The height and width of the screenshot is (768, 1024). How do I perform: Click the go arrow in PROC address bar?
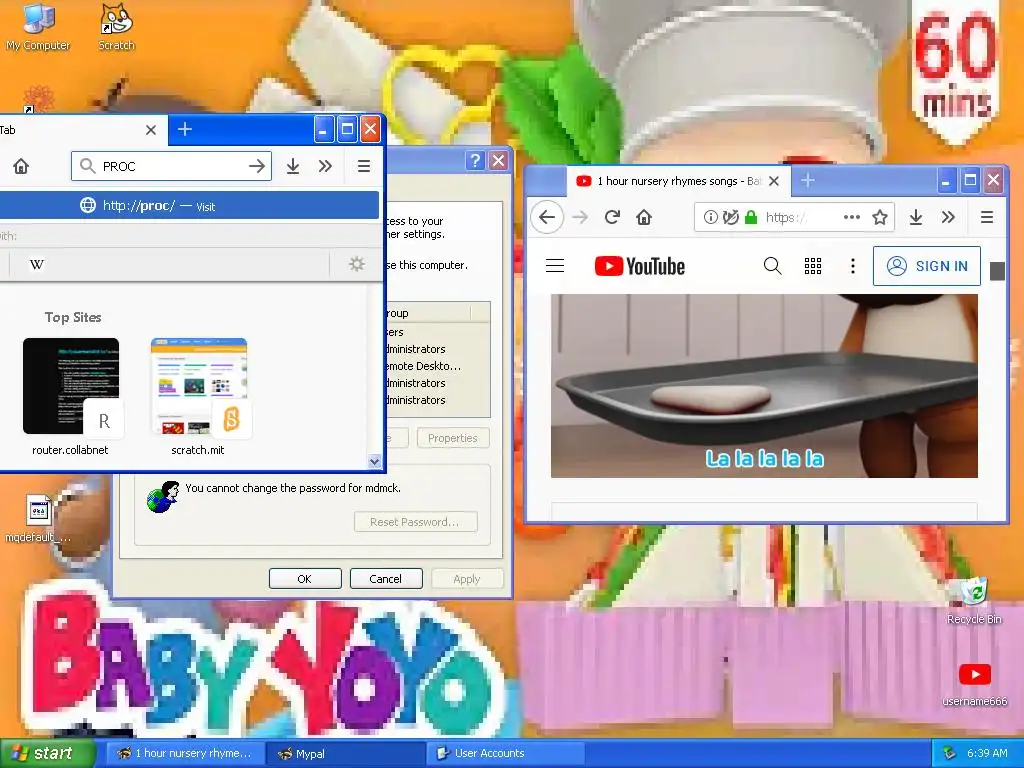point(257,167)
